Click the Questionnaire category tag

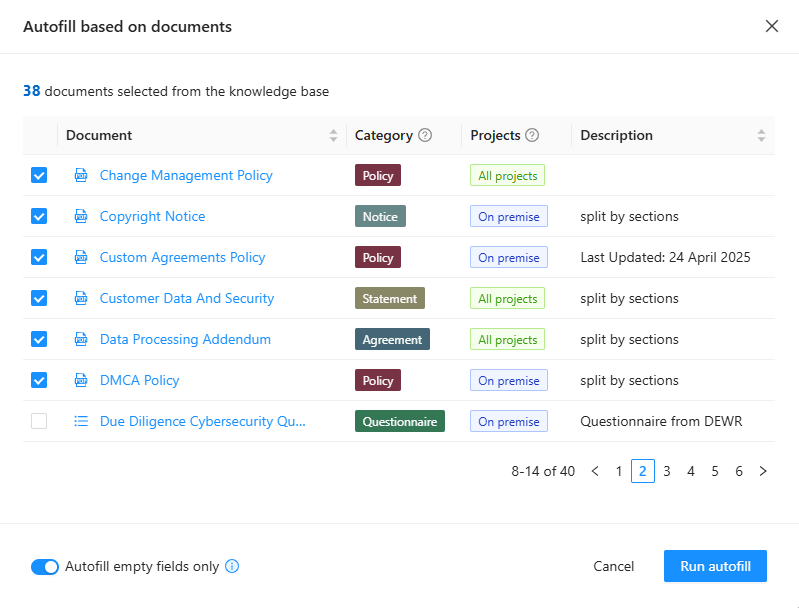(x=399, y=422)
